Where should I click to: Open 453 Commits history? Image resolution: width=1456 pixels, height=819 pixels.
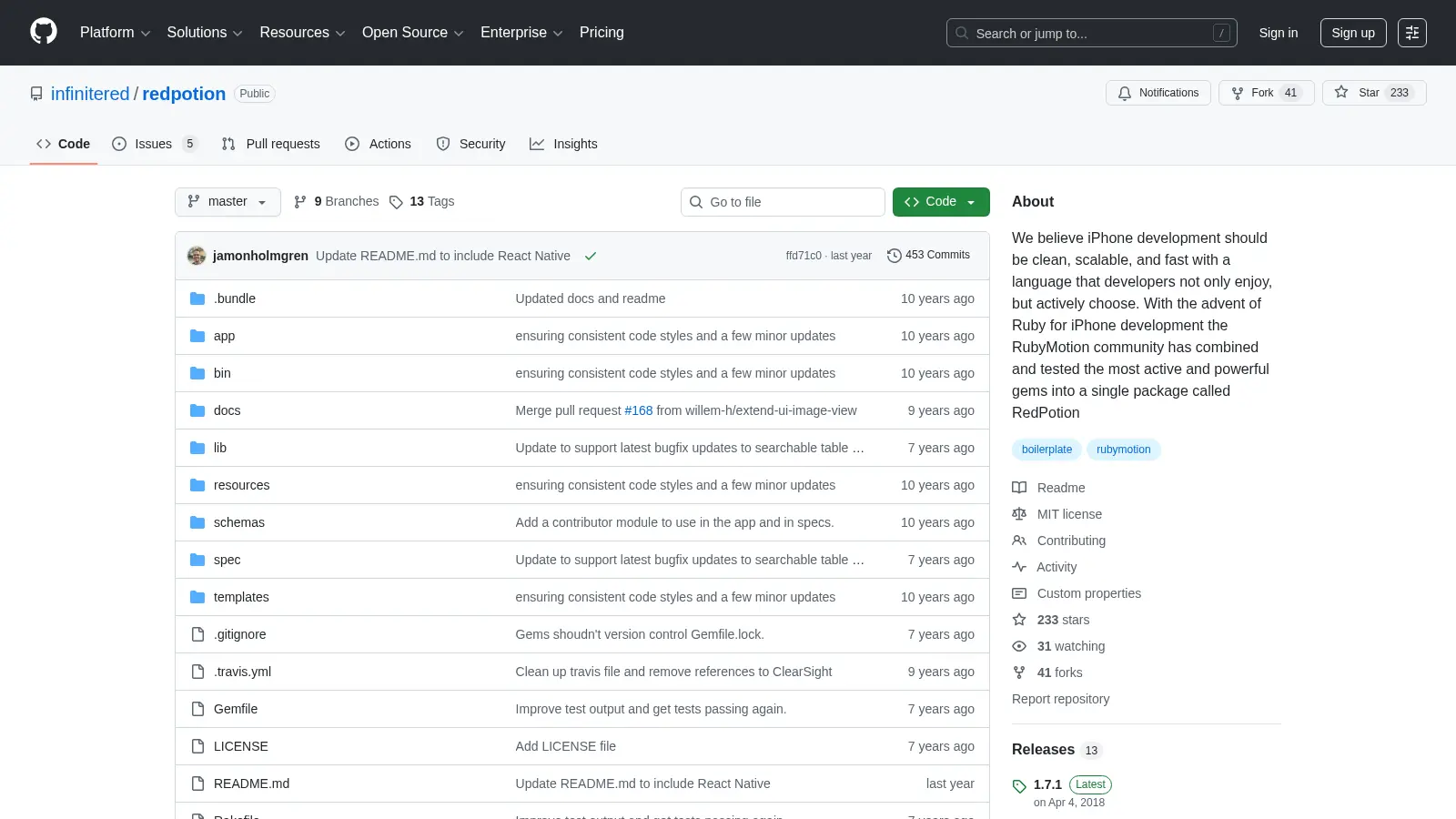pos(929,256)
